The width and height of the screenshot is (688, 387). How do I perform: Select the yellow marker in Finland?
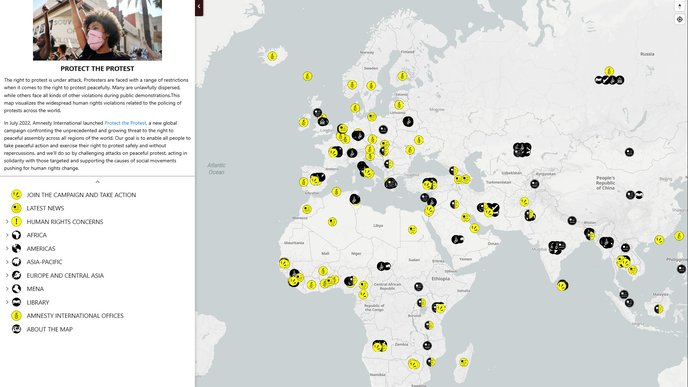402,76
